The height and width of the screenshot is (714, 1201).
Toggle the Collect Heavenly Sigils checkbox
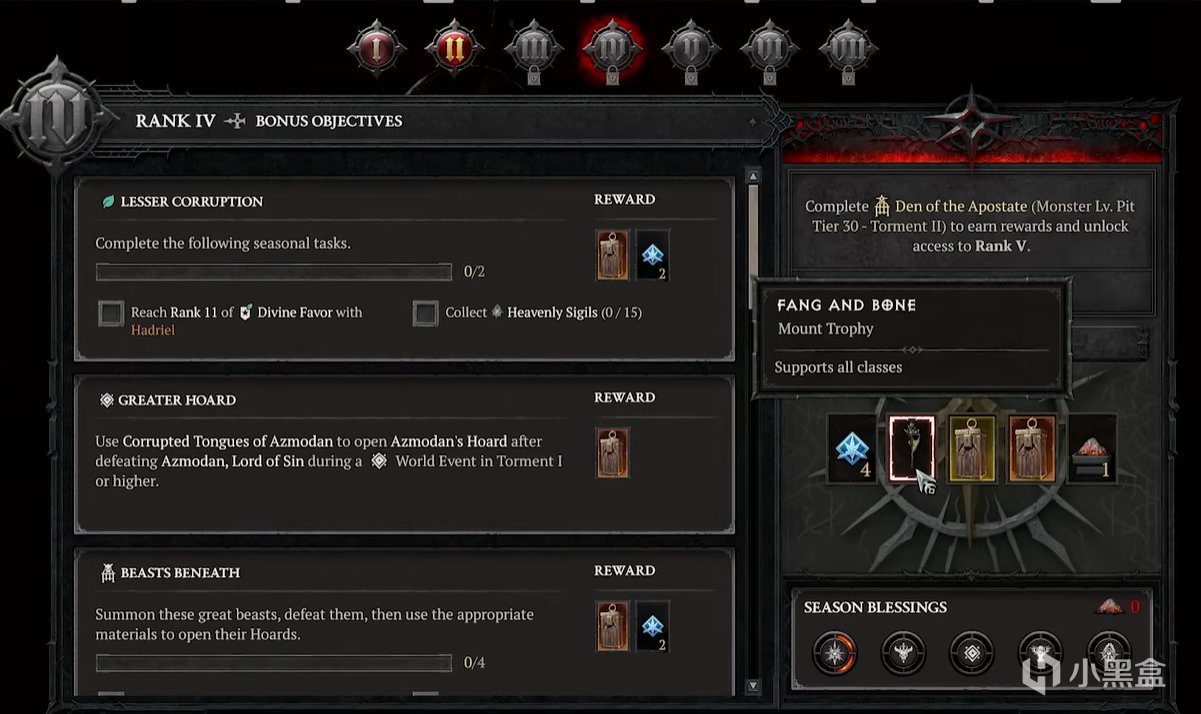426,314
